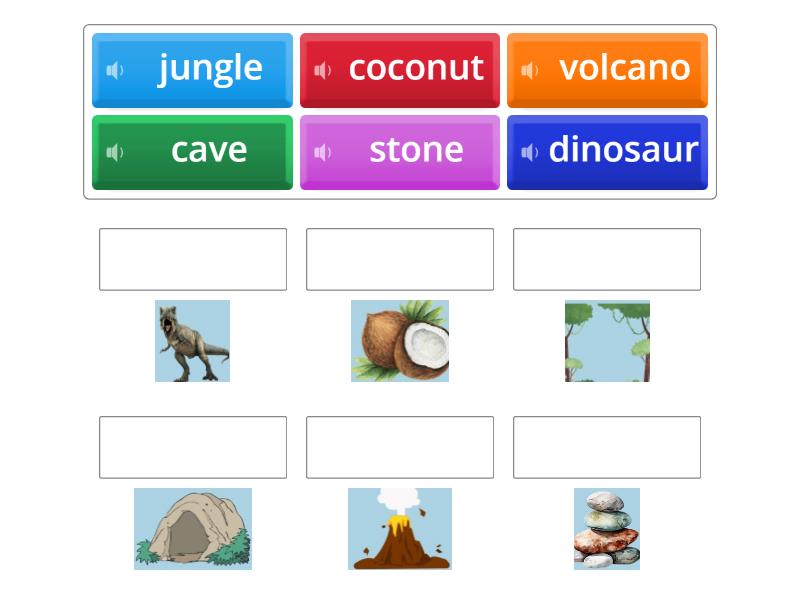Click the erupting volcano picture

coord(400,530)
